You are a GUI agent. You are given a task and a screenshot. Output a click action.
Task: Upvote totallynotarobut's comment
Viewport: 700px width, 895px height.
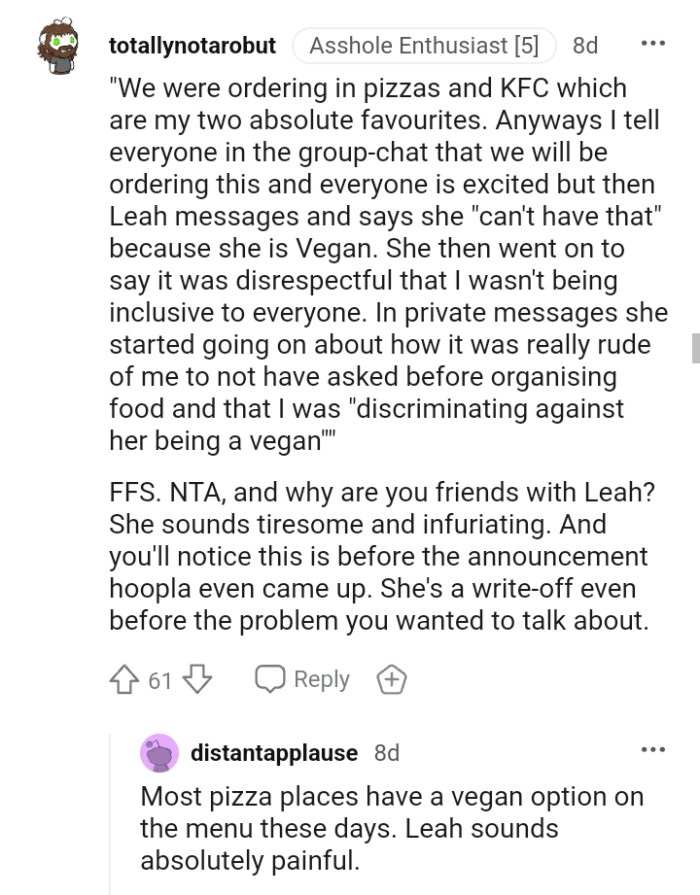pyautogui.click(x=124, y=679)
